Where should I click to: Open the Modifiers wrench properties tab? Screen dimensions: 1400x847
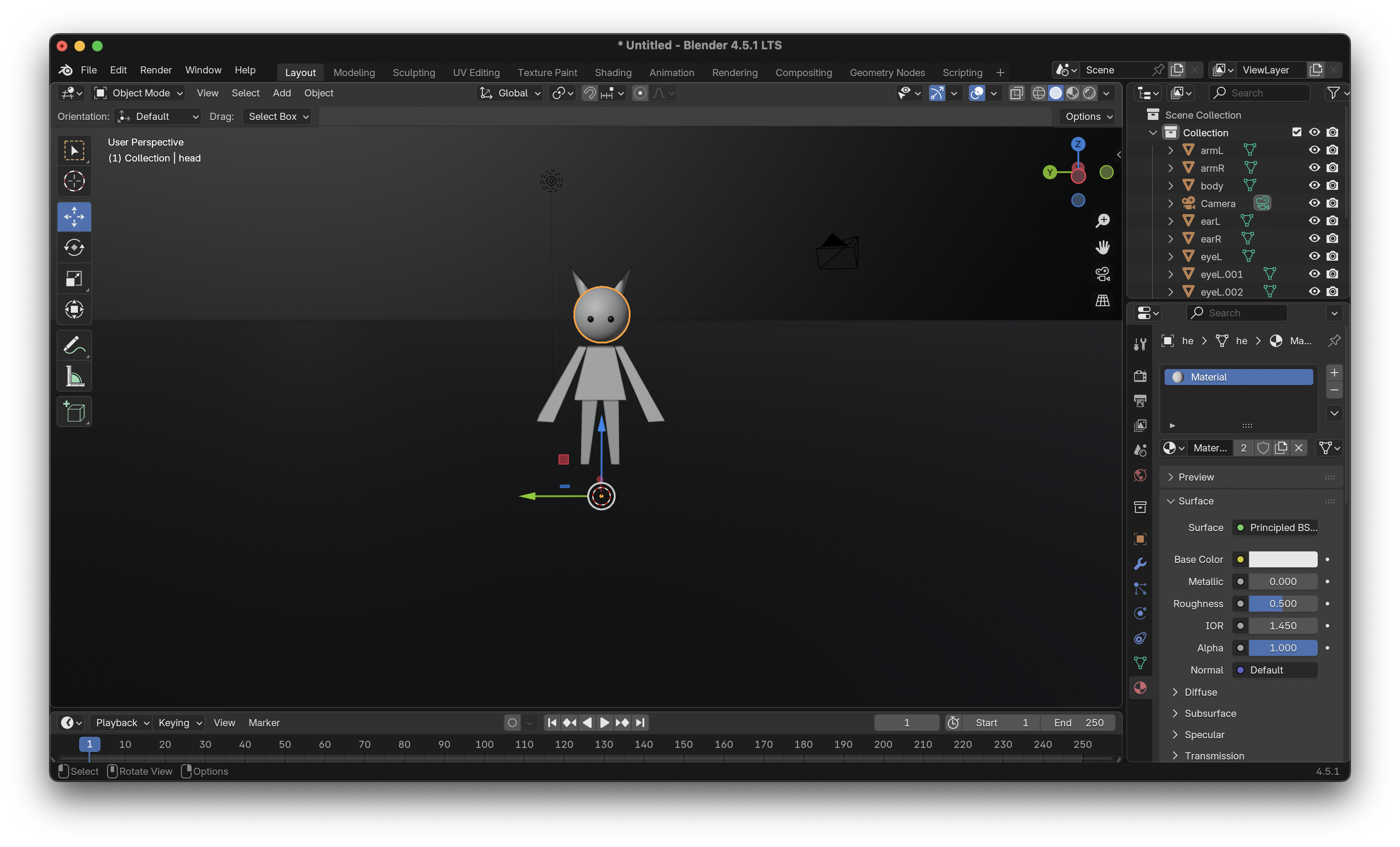[1140, 563]
